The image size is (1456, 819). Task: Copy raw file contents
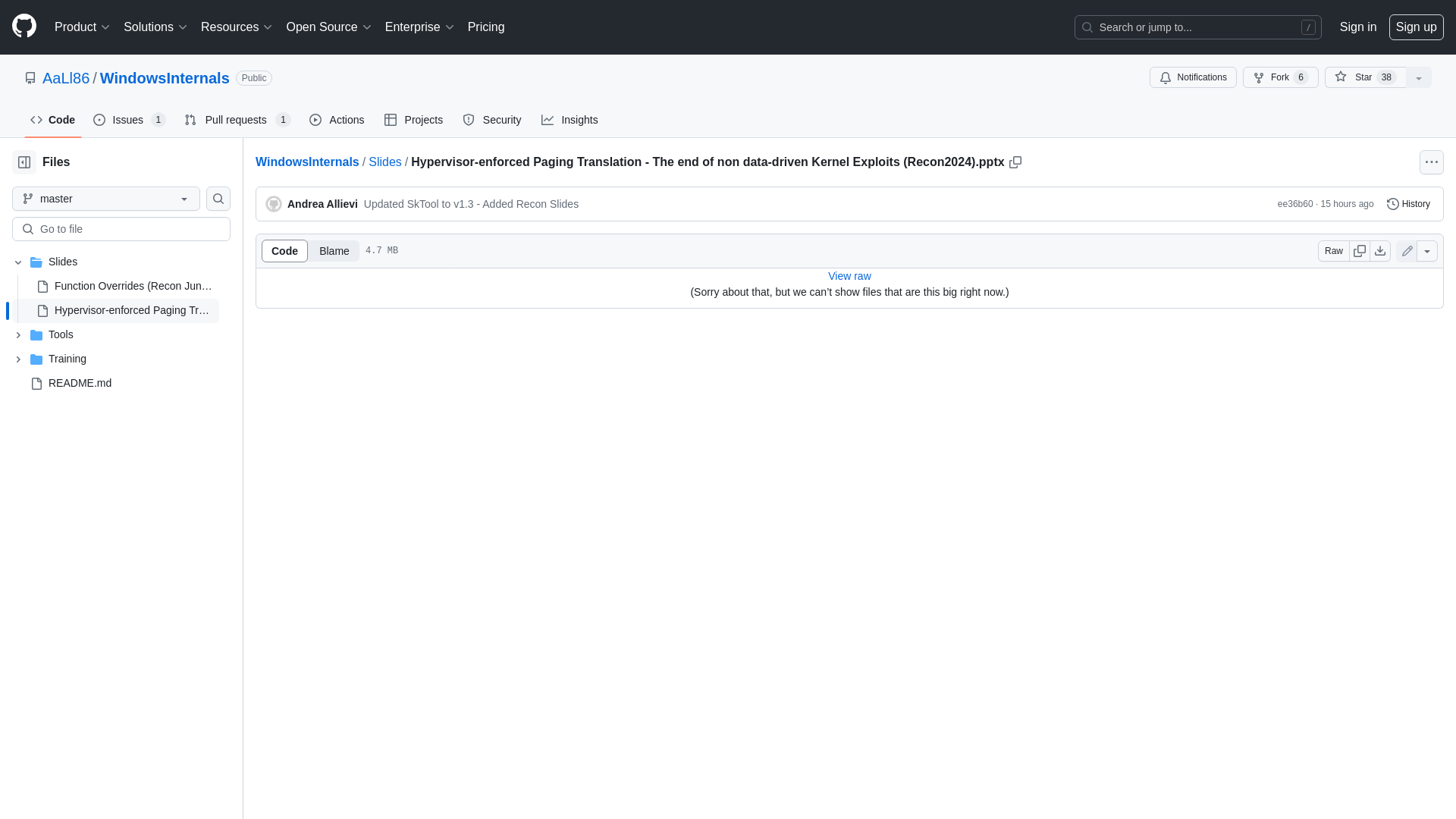(x=1360, y=251)
